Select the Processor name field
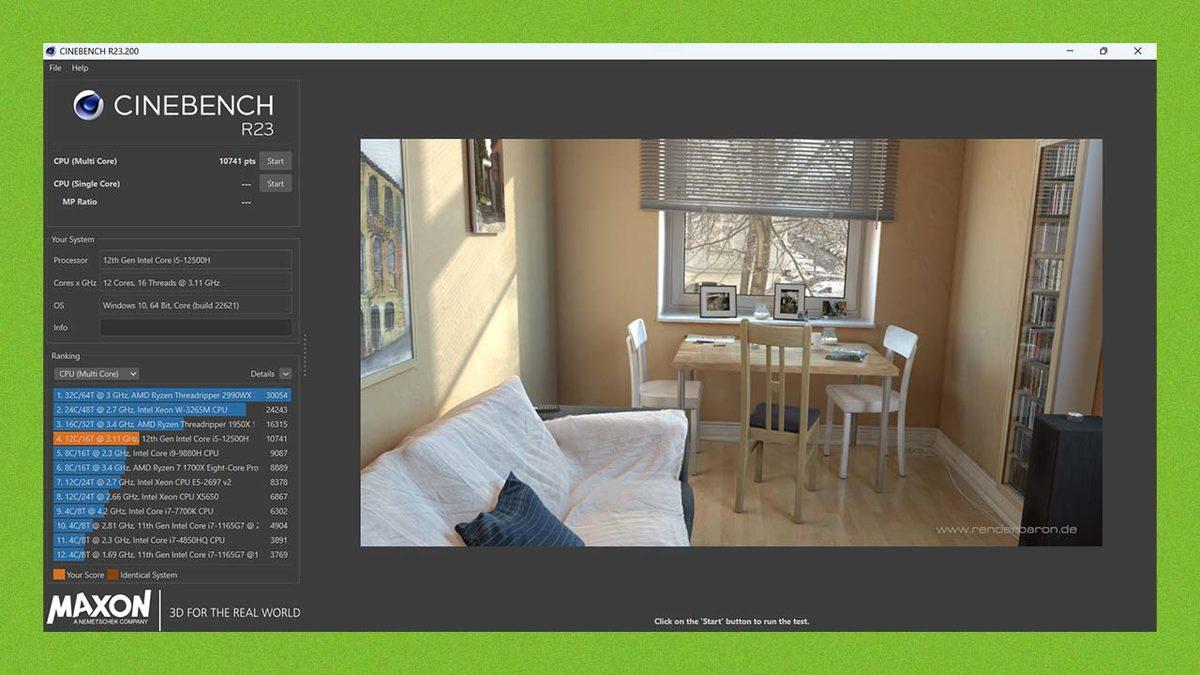Viewport: 1200px width, 675px height. (196, 260)
